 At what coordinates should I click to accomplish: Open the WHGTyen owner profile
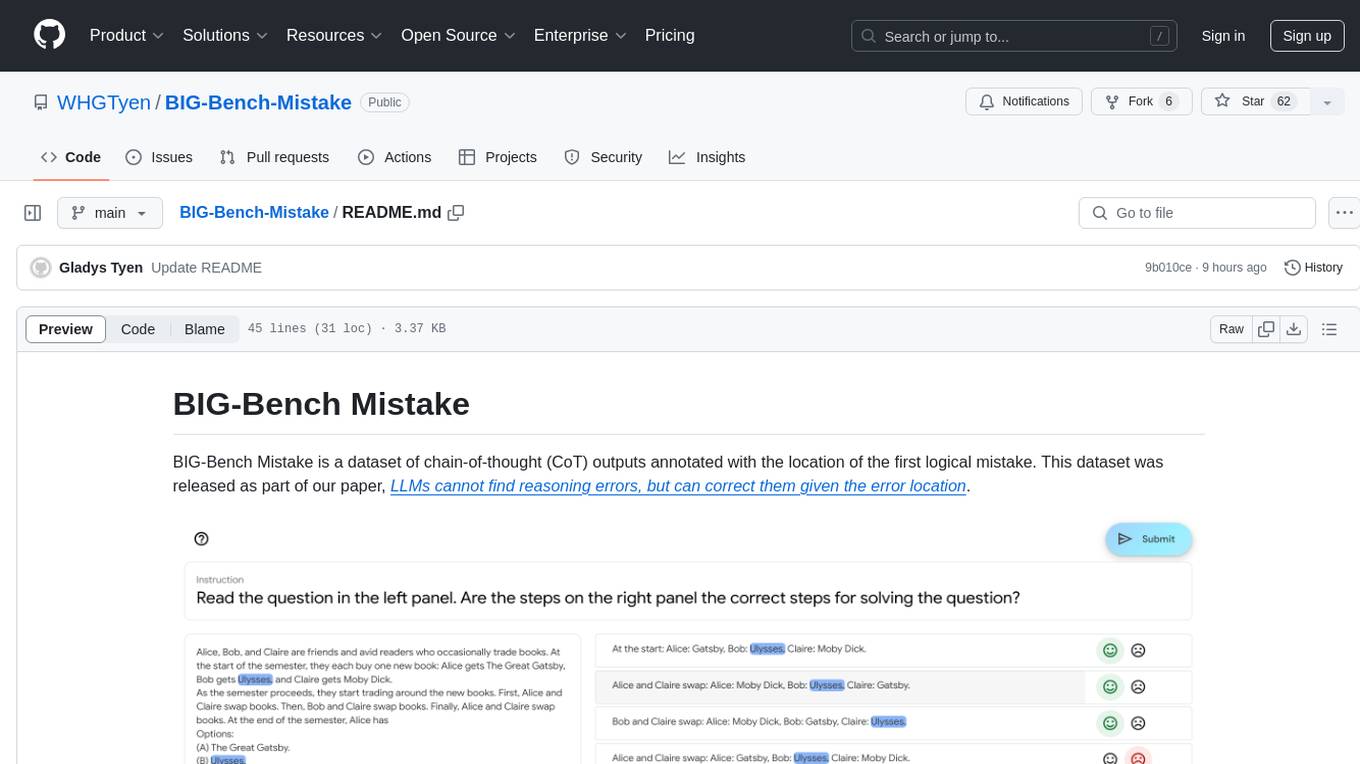click(104, 103)
